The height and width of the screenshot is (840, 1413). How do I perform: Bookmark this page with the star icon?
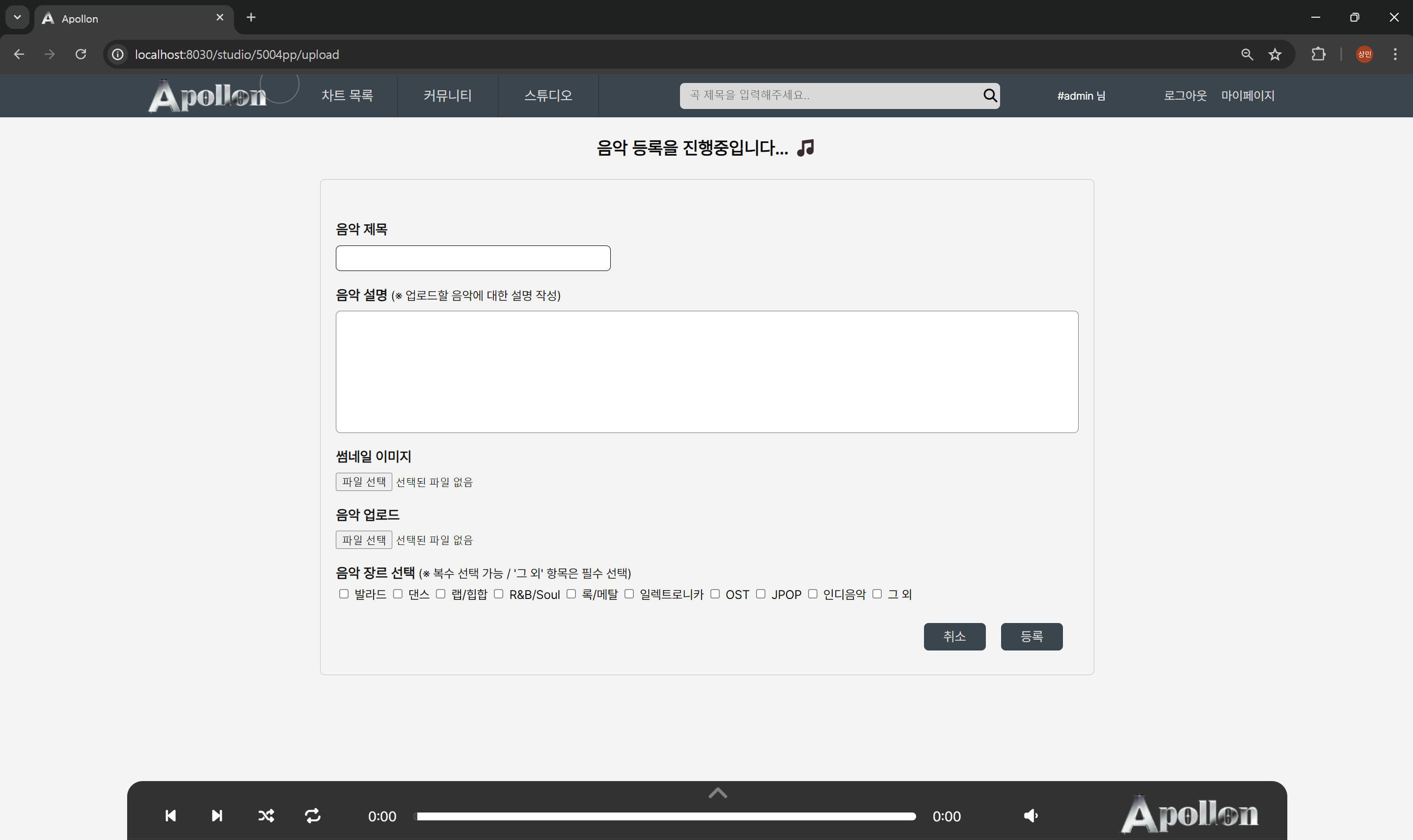coord(1275,54)
